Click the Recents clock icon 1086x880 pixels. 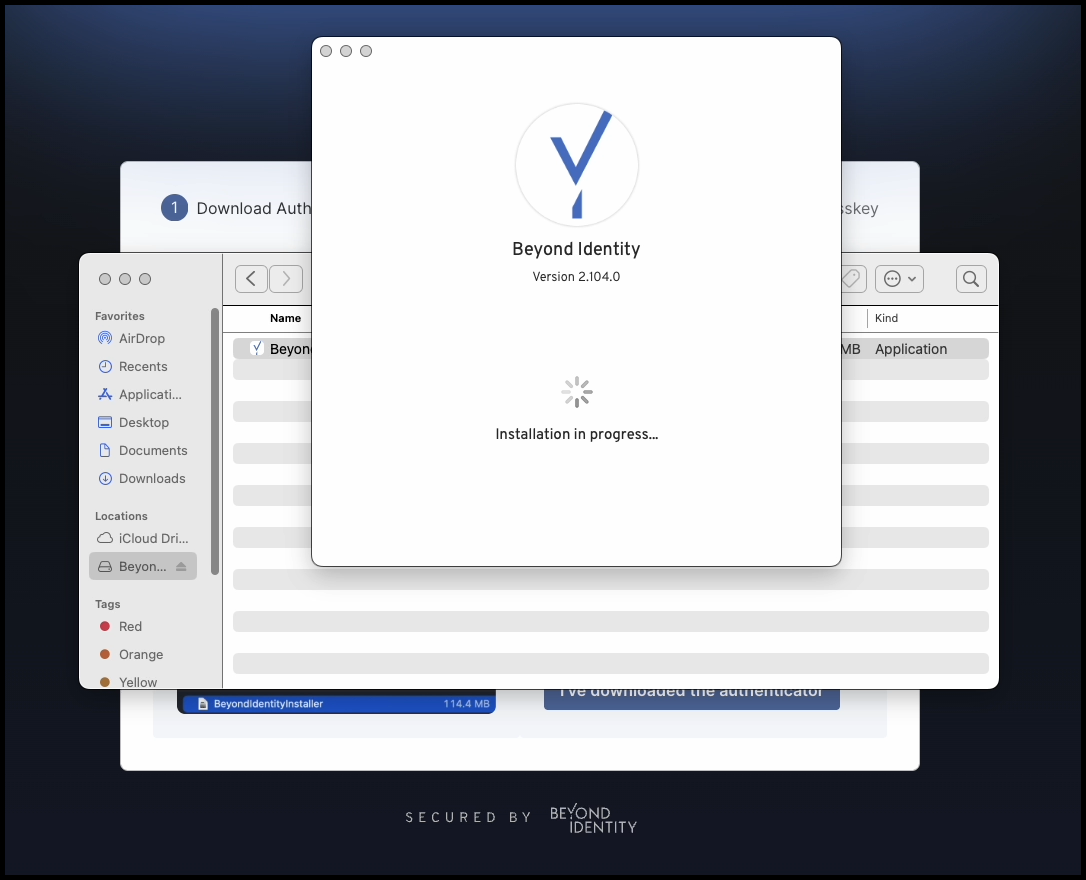105,366
